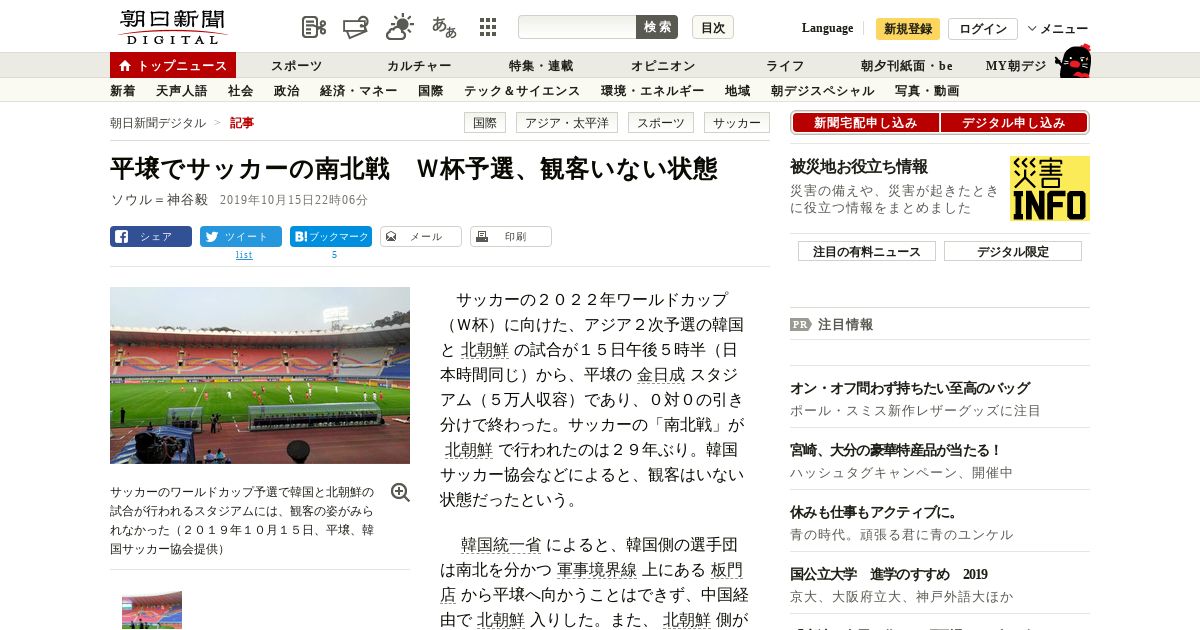Viewport: 1200px width, 630px height.
Task: Print article with 印刷 button
Action: [511, 237]
